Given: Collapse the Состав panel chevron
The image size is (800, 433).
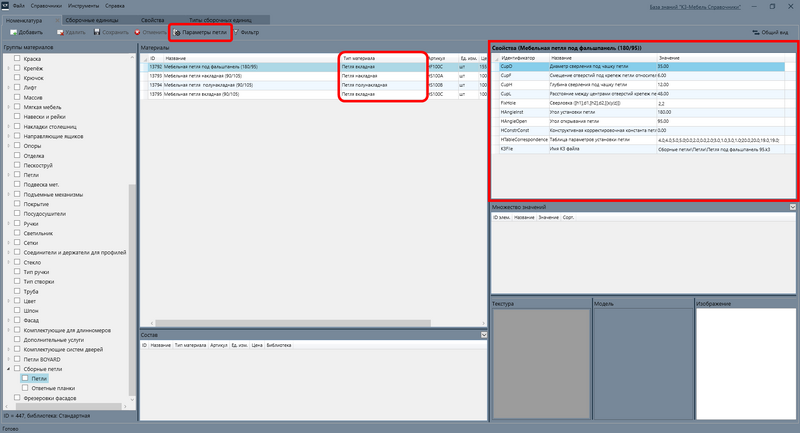Looking at the screenshot, I should pyautogui.click(x=484, y=335).
